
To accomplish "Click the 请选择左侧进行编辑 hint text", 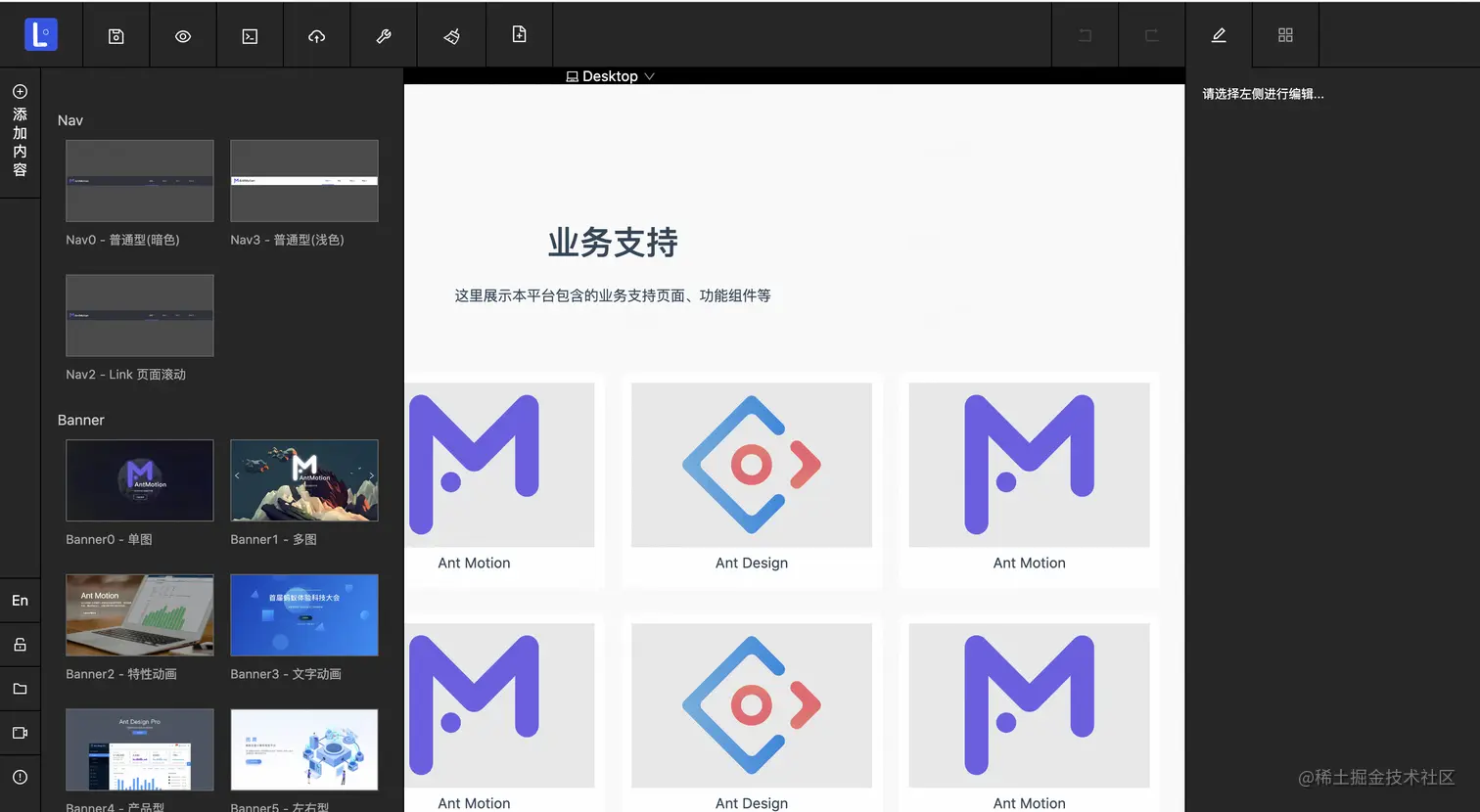I will (x=1263, y=94).
